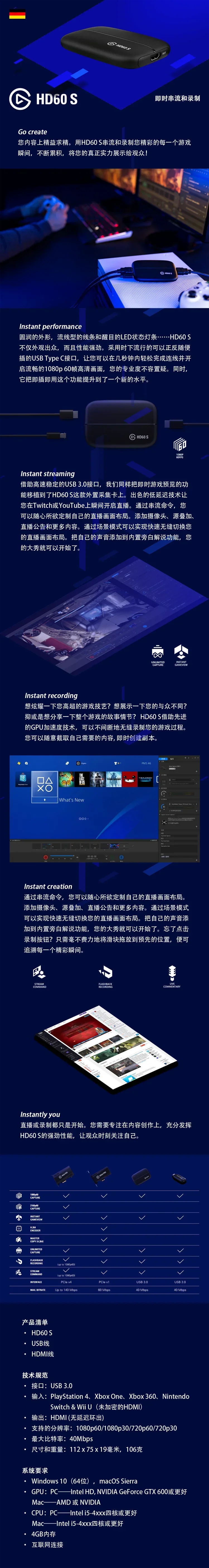Click the Instant creation heading
The image size is (209, 1568).
[x=48, y=886]
